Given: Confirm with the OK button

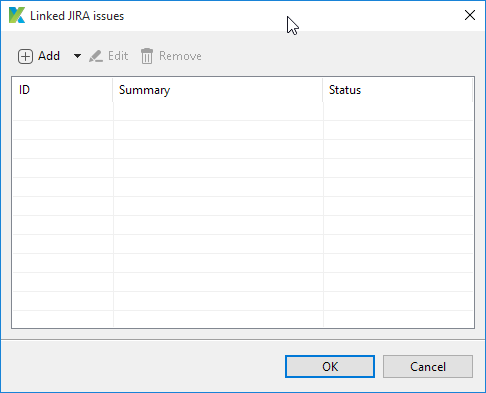Looking at the screenshot, I should 330,367.
